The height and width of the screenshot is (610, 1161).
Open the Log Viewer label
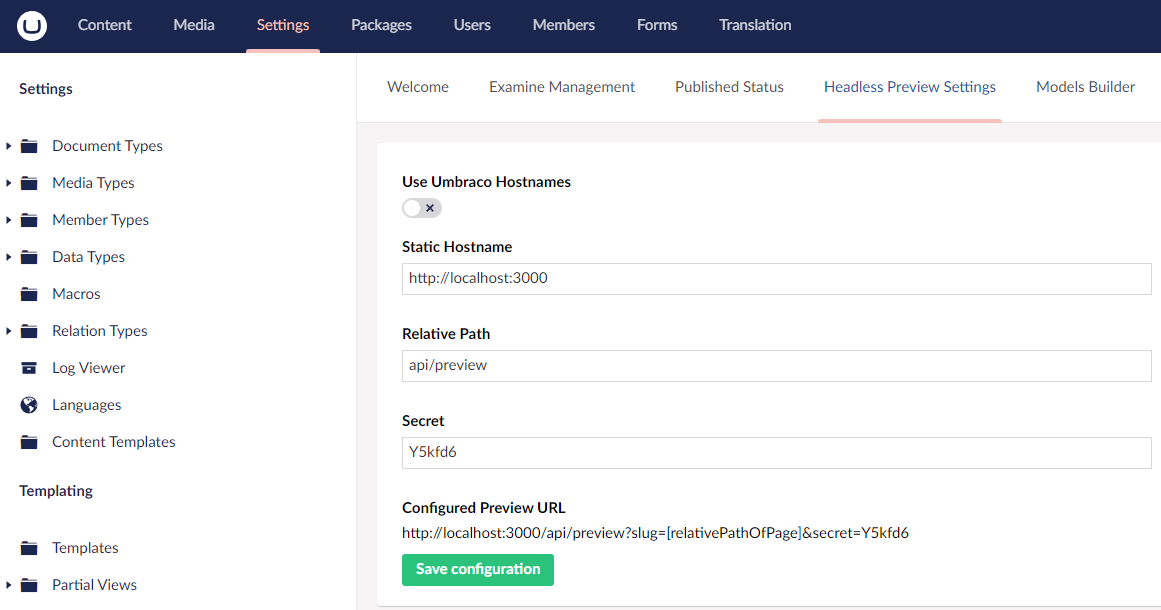tap(88, 368)
